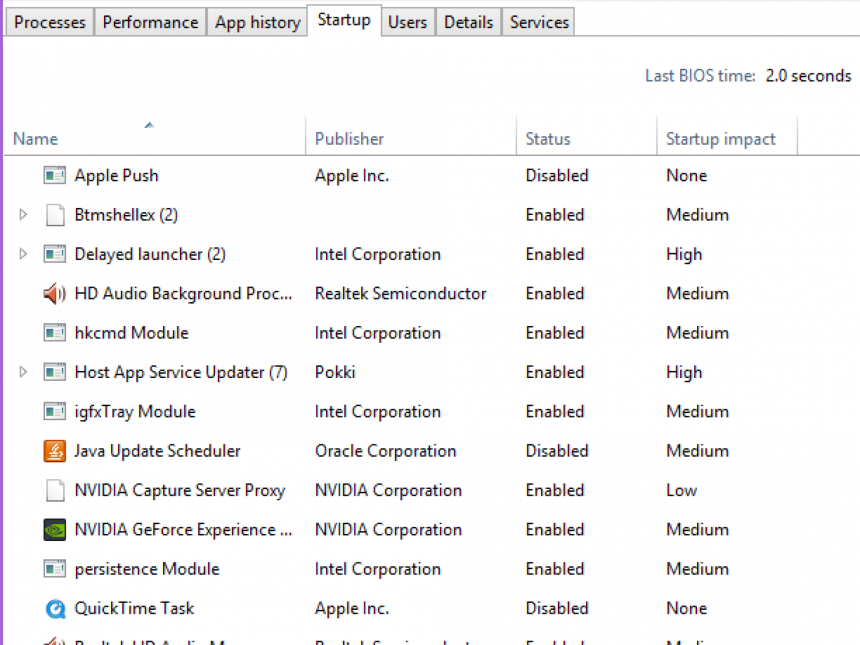Select the Startup tab
The height and width of the screenshot is (645, 860).
click(344, 20)
